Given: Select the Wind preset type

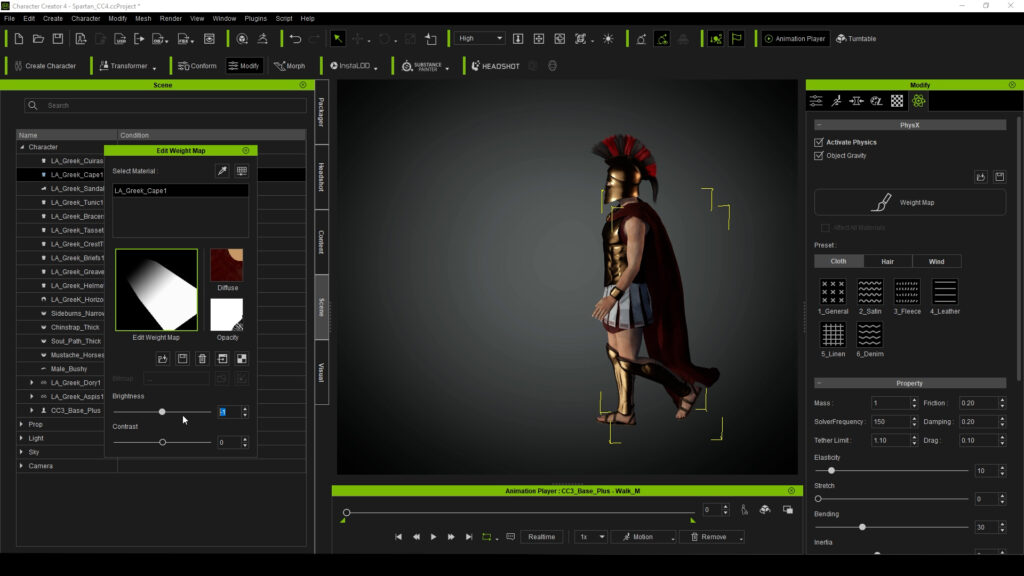Looking at the screenshot, I should (x=936, y=261).
